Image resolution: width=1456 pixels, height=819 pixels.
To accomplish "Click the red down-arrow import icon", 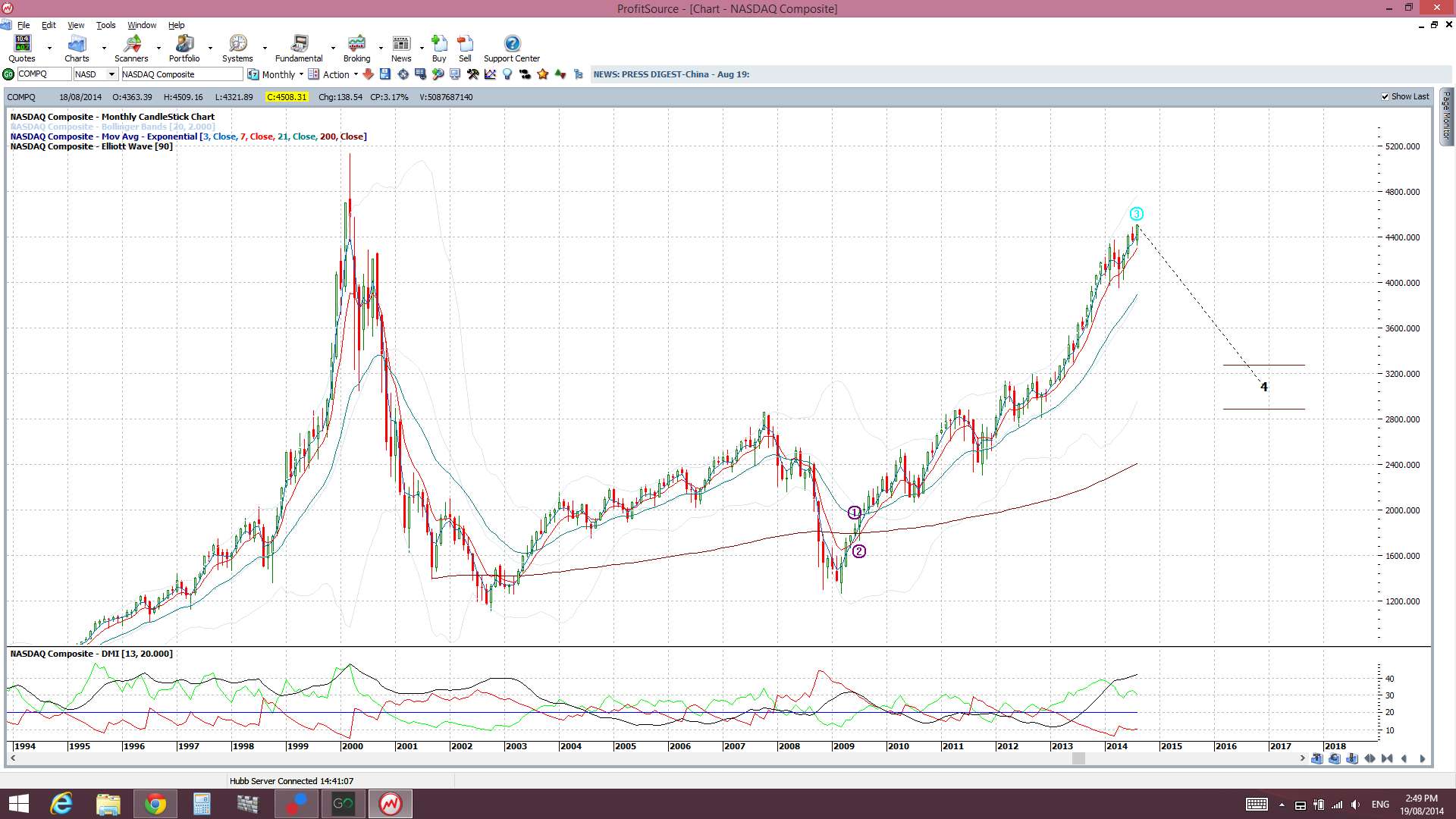I will (368, 74).
